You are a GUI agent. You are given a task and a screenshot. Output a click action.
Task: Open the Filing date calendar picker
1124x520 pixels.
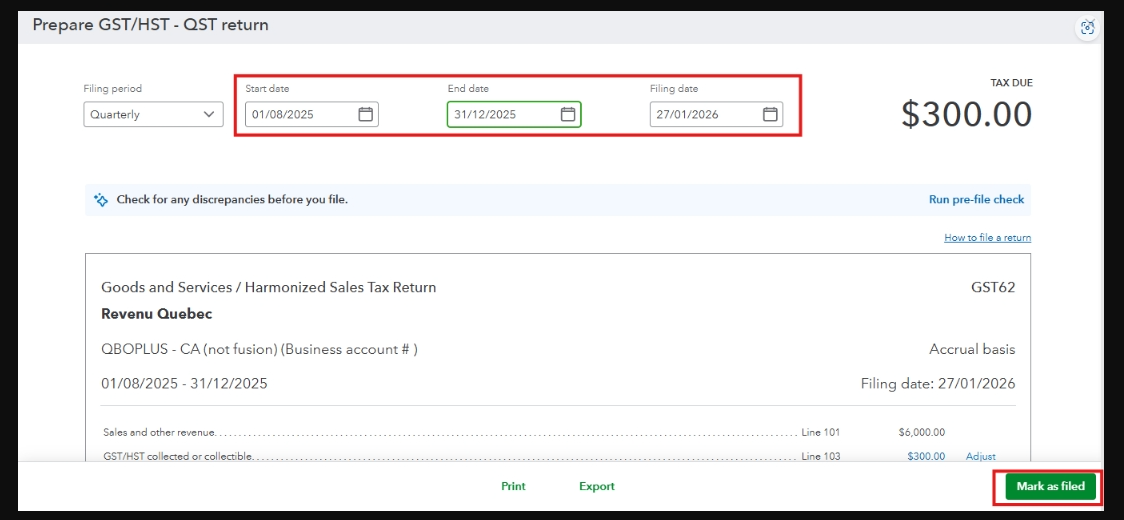point(770,114)
